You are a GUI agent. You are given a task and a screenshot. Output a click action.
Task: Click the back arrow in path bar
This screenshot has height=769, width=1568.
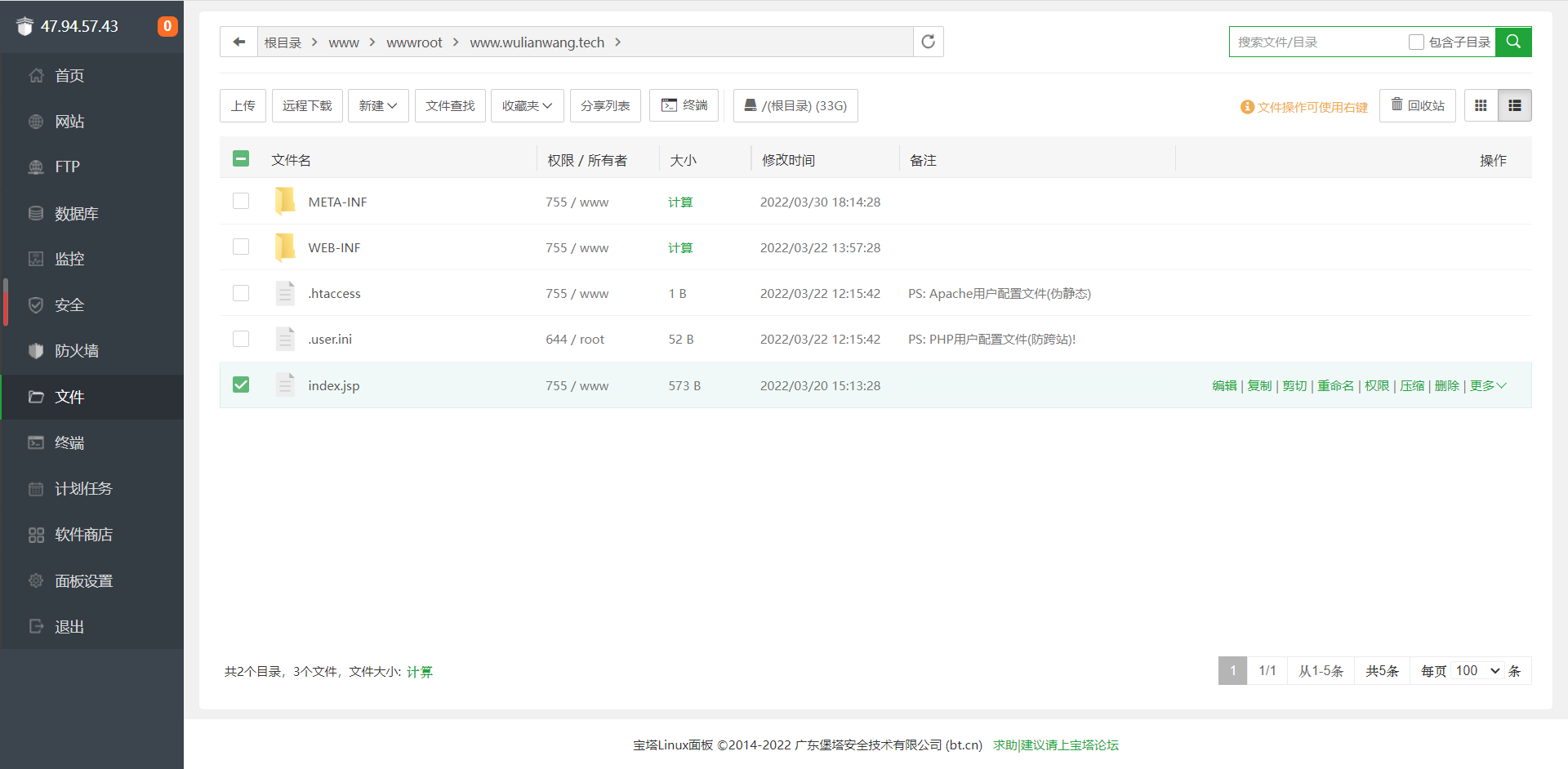(x=239, y=42)
